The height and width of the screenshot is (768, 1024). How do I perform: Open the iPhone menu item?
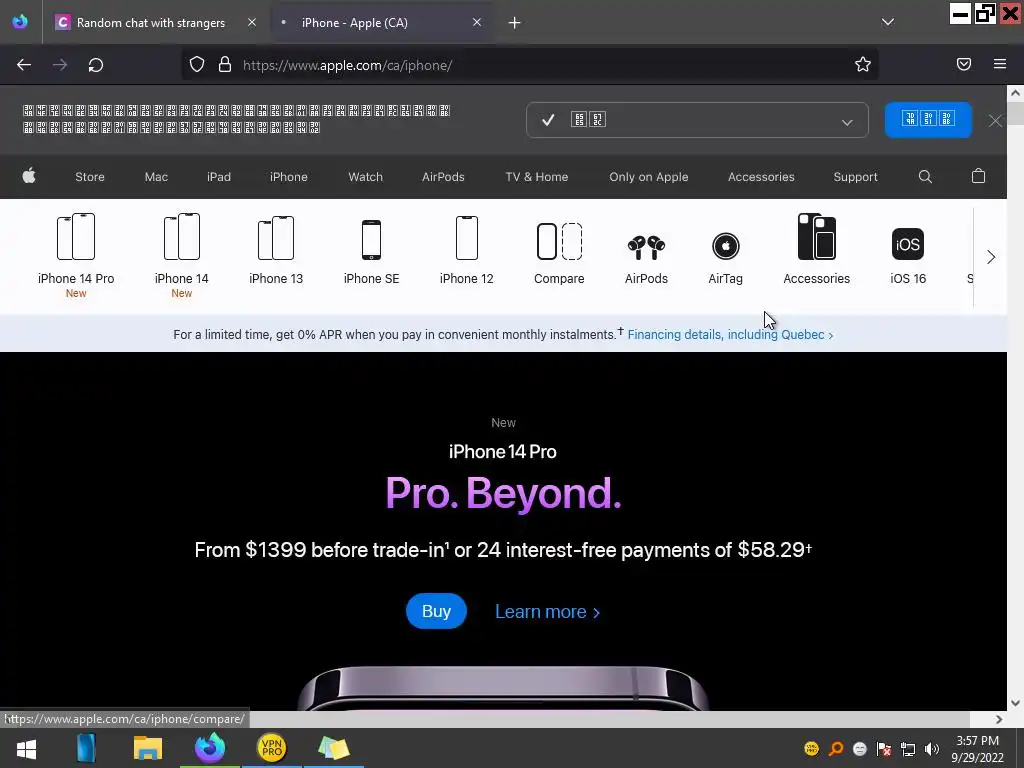[x=289, y=177]
